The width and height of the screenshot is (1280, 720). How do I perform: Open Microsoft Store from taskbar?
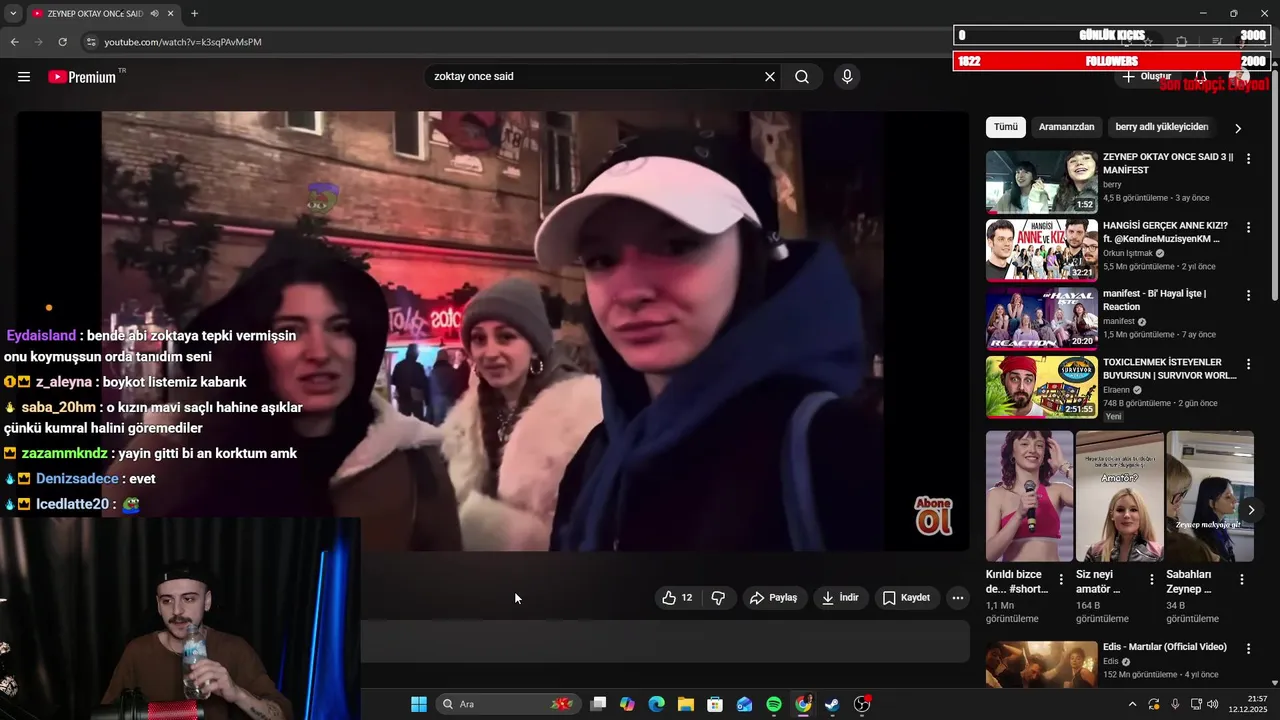click(x=715, y=704)
